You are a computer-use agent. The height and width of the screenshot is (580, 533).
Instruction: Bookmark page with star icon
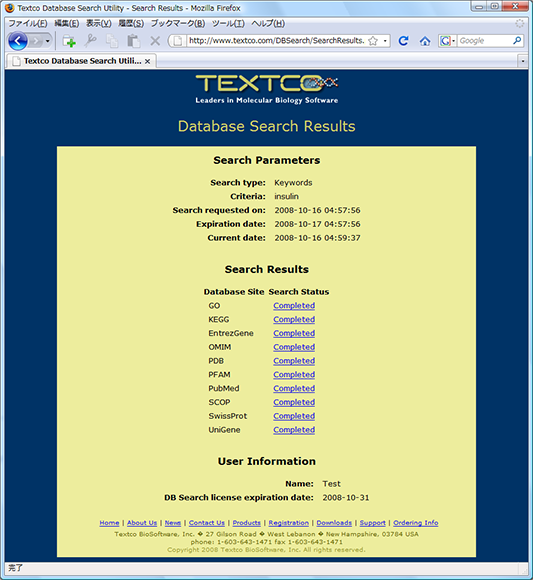pyautogui.click(x=373, y=41)
